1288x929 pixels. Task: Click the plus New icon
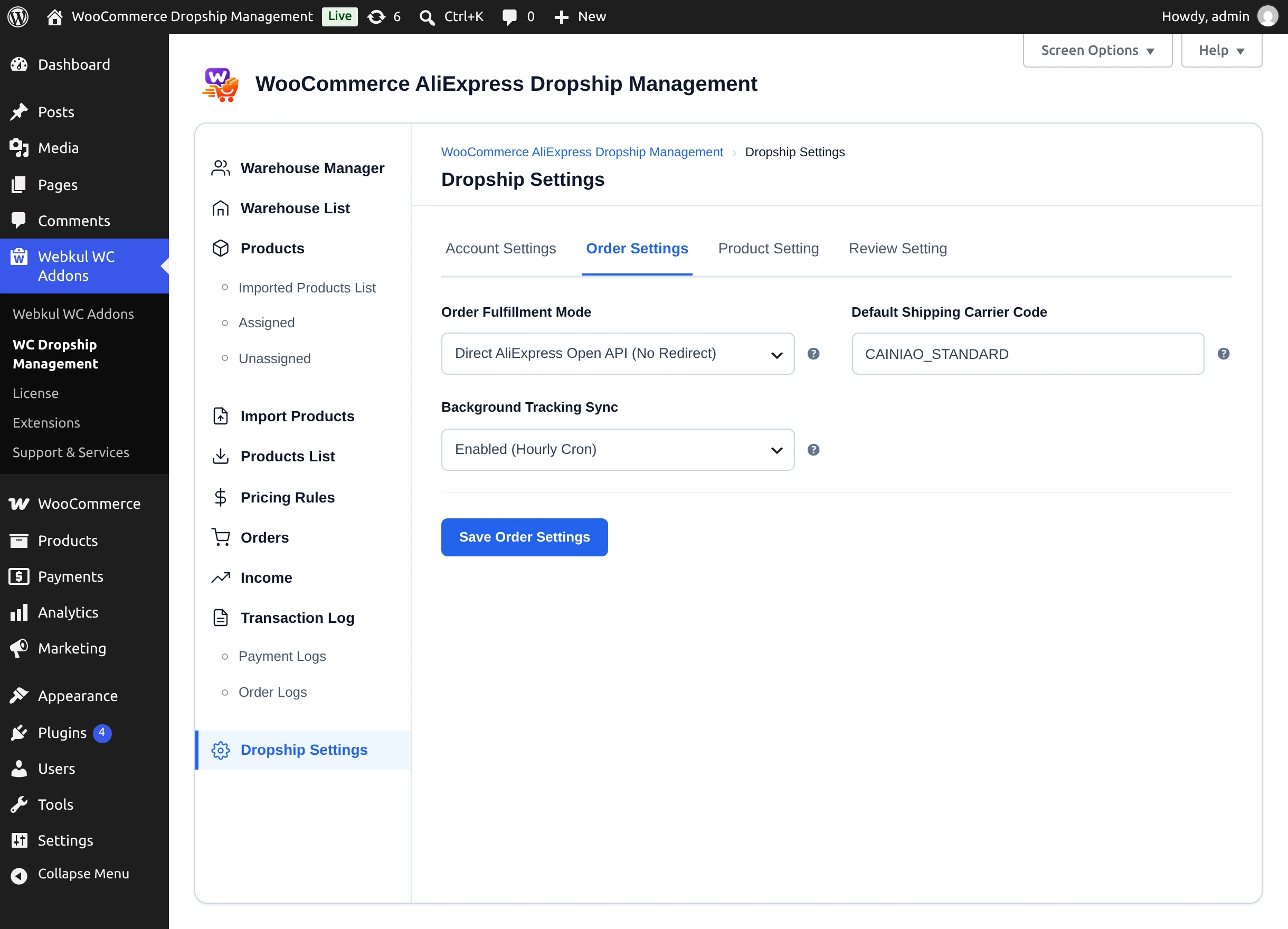click(x=561, y=17)
